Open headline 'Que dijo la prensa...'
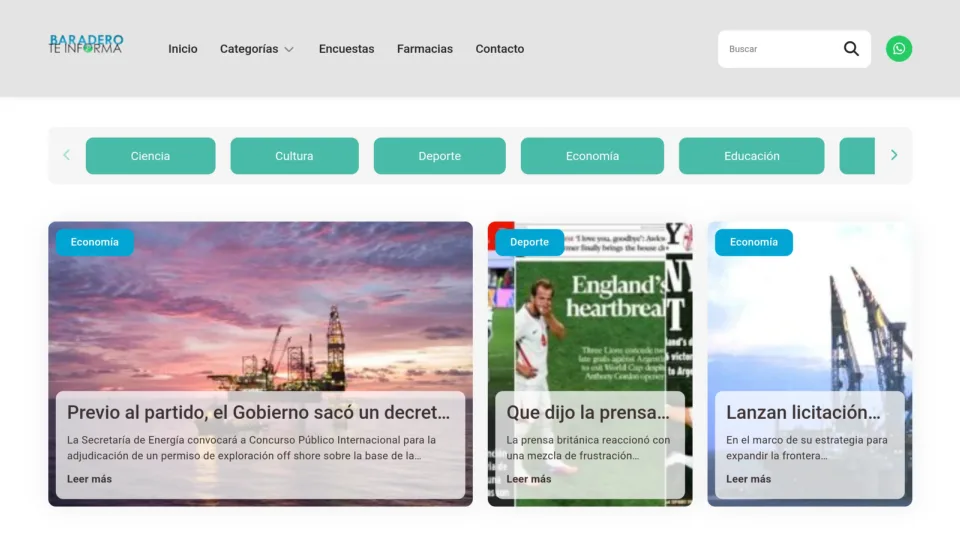 588,413
